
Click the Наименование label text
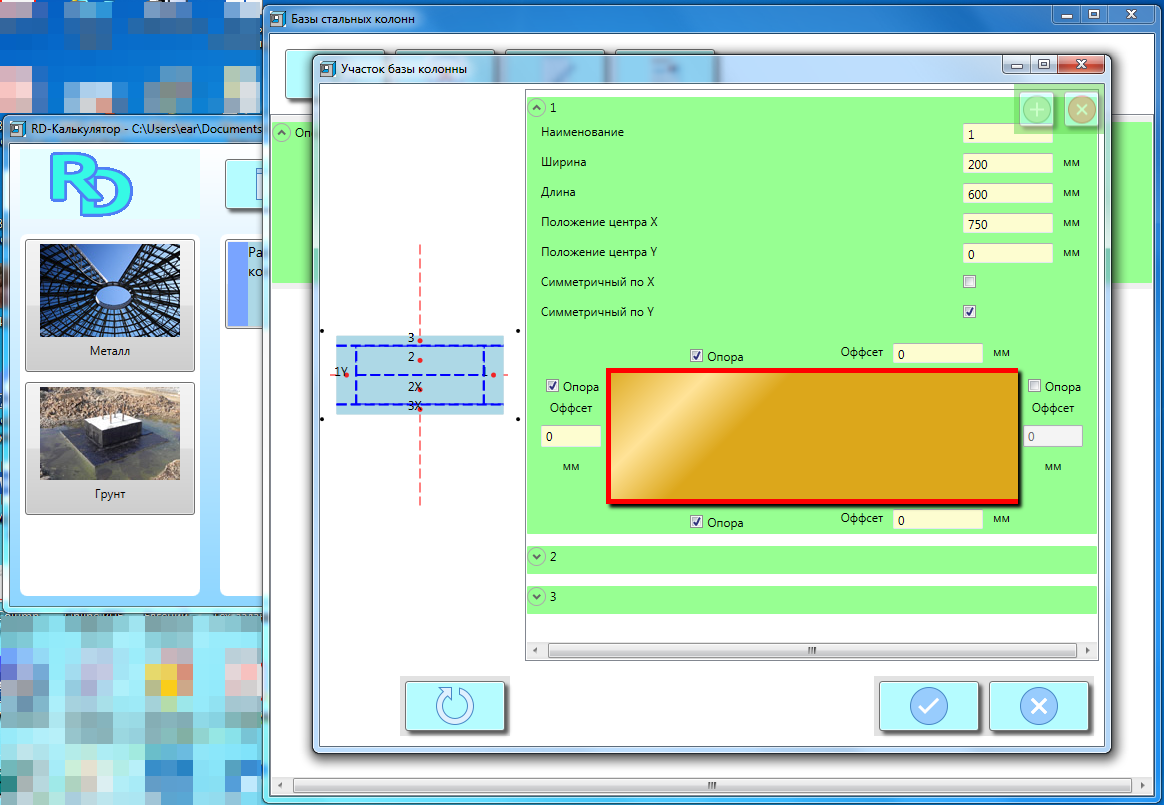582,132
